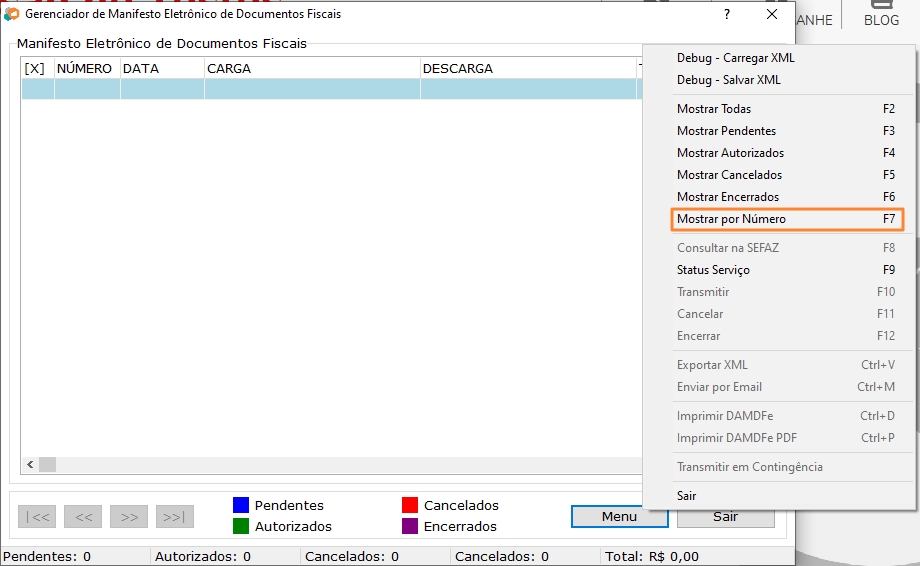Choose Mostrar Todas from the menu
This screenshot has height=566, width=920.
point(714,109)
